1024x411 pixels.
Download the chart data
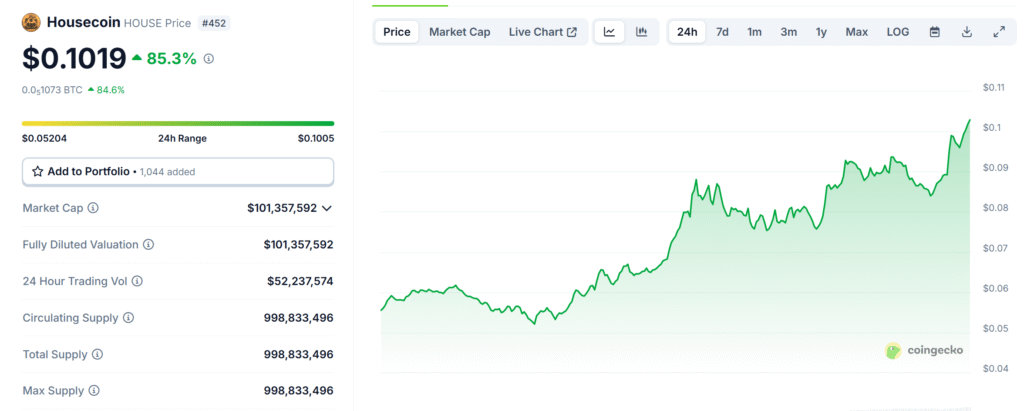click(x=966, y=32)
